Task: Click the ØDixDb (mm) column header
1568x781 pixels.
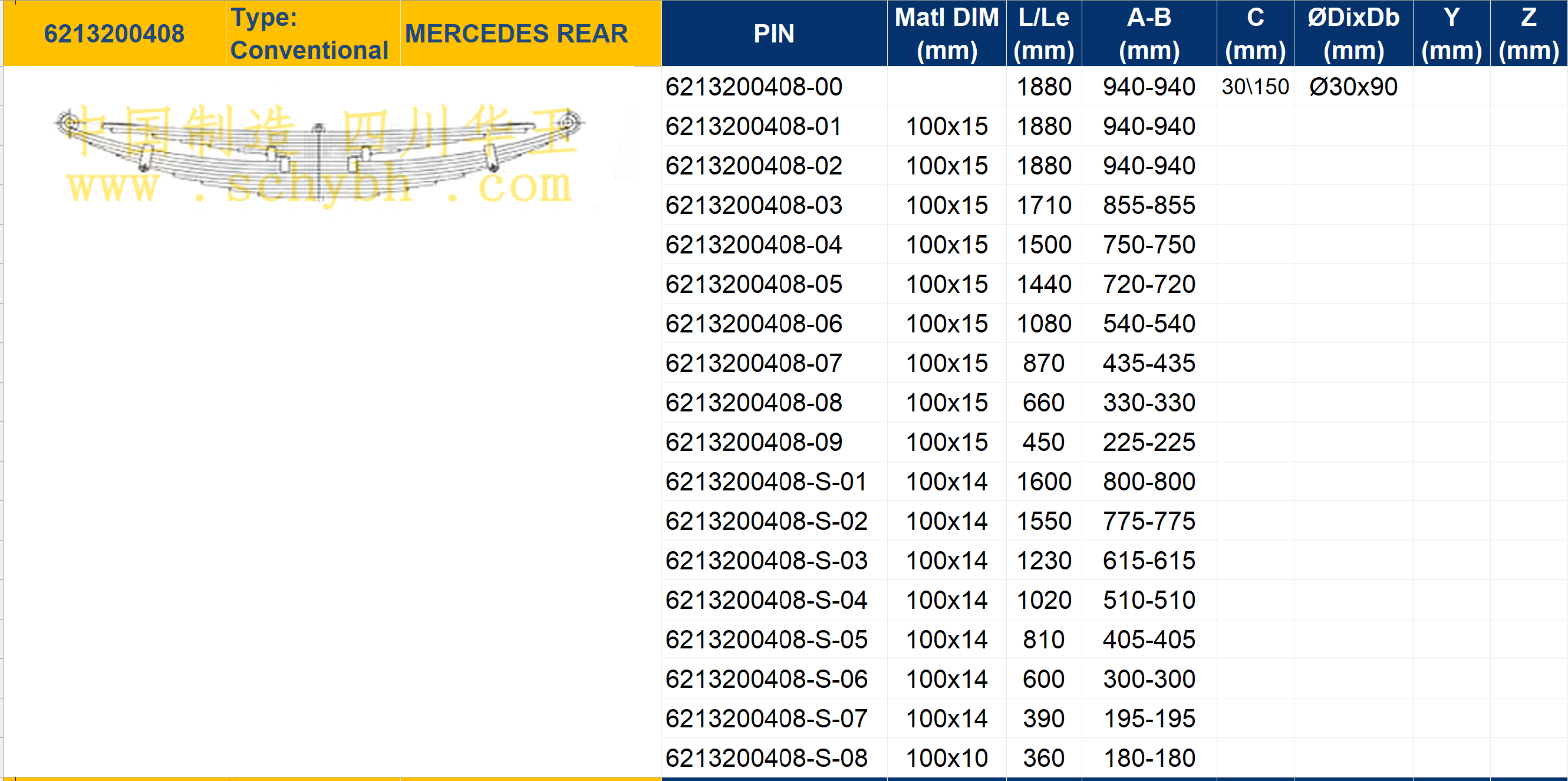Action: pos(1353,34)
